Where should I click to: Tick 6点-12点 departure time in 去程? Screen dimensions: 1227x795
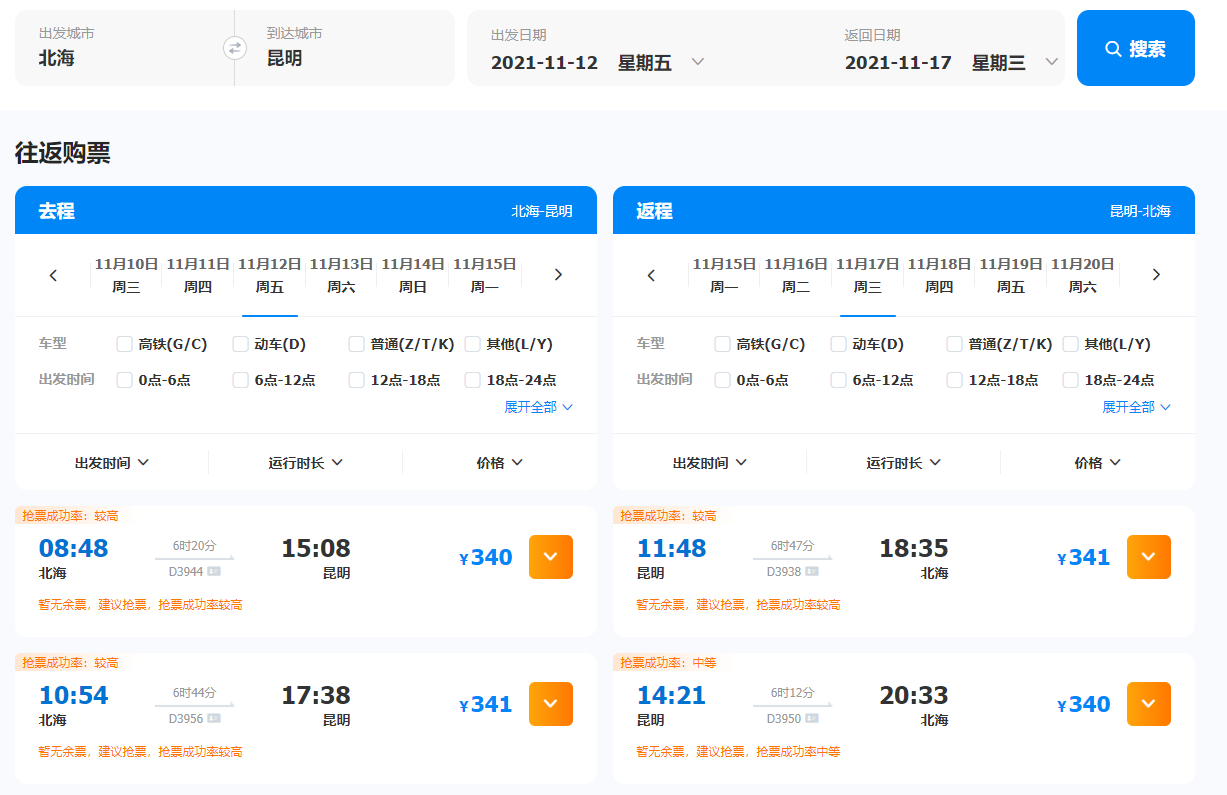click(x=241, y=380)
